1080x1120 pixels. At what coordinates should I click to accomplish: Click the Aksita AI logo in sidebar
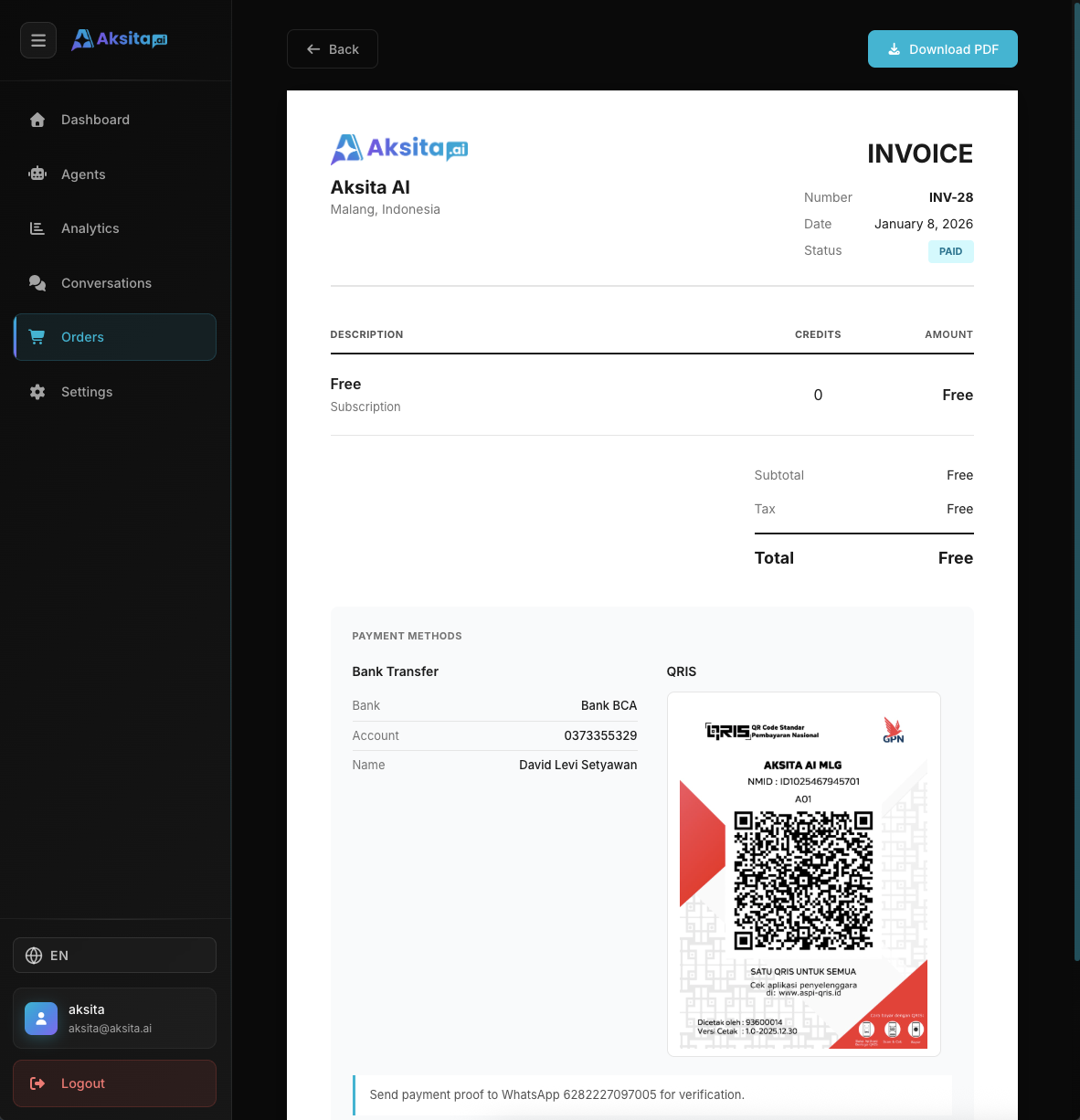(119, 38)
